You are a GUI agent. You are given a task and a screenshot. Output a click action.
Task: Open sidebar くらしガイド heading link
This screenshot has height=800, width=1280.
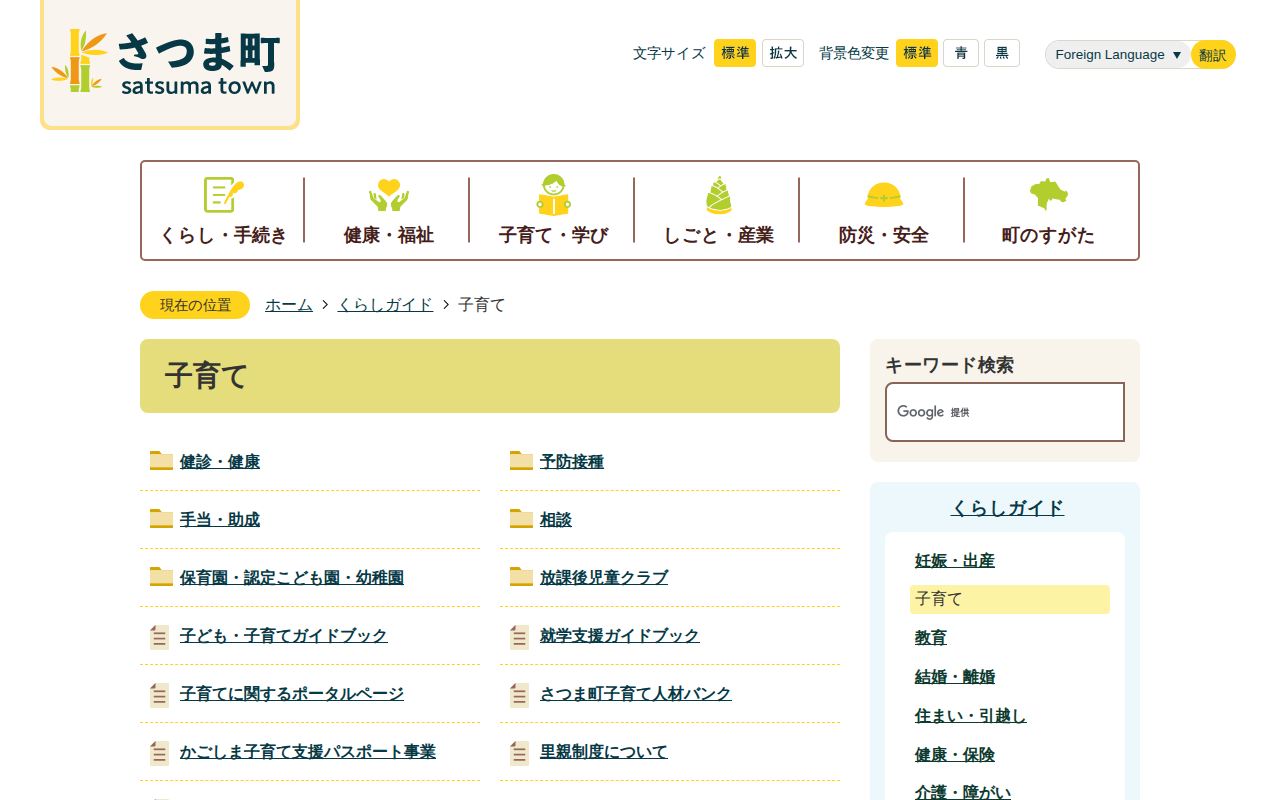1008,508
